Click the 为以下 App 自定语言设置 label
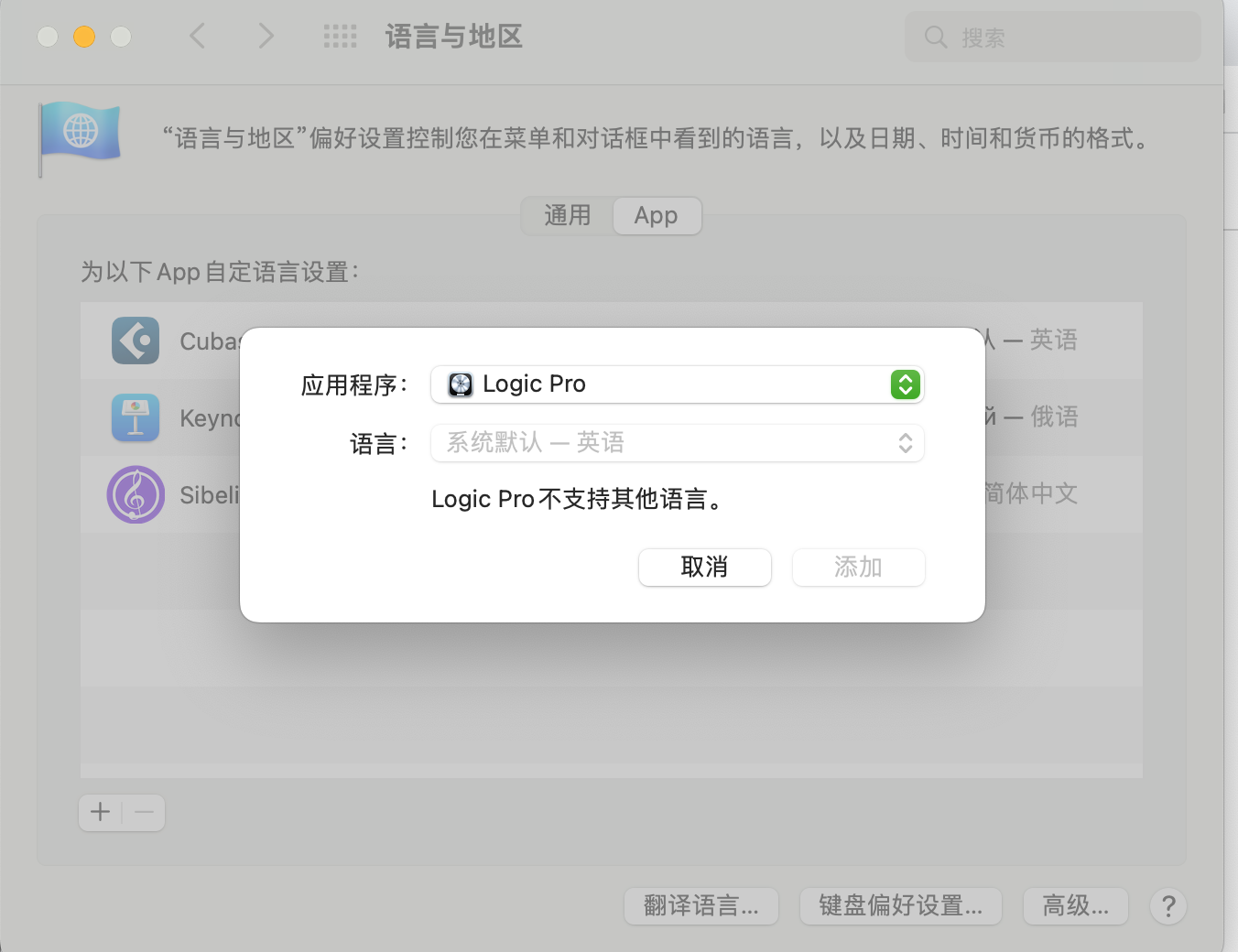Screen dimensions: 1238x952 [x=220, y=272]
